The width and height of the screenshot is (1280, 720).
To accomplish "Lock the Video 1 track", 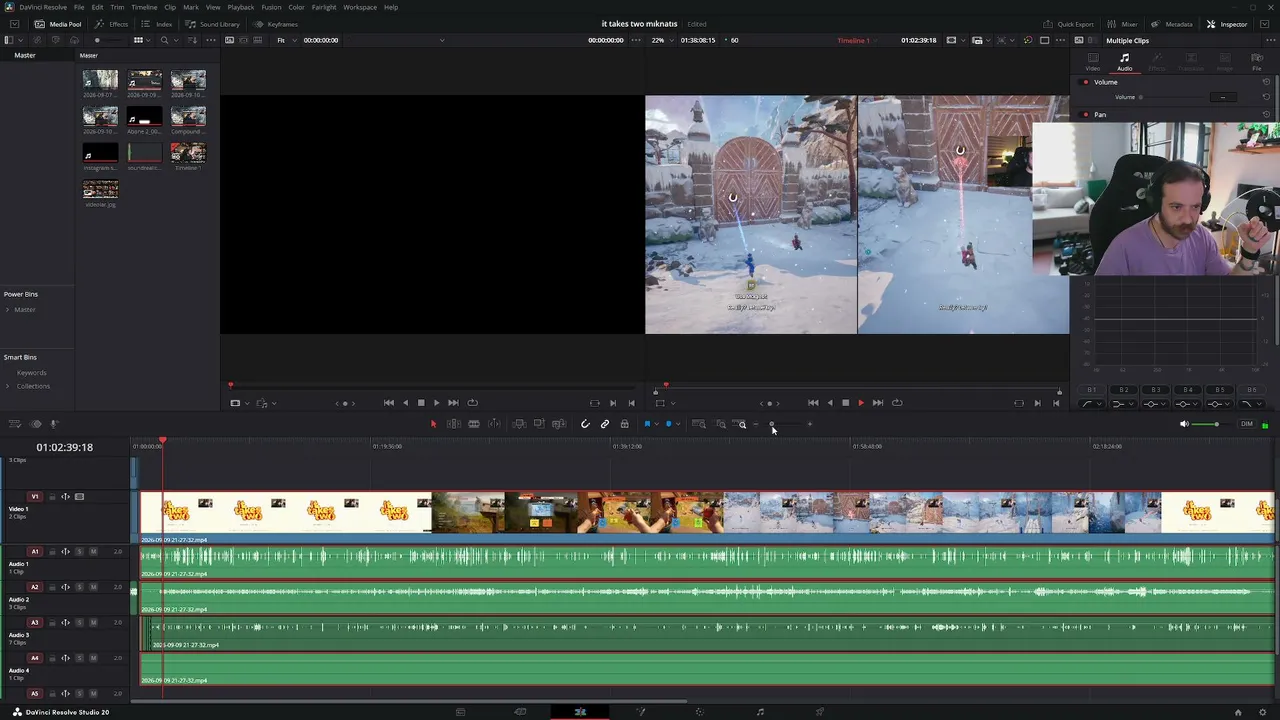I will click(52, 497).
